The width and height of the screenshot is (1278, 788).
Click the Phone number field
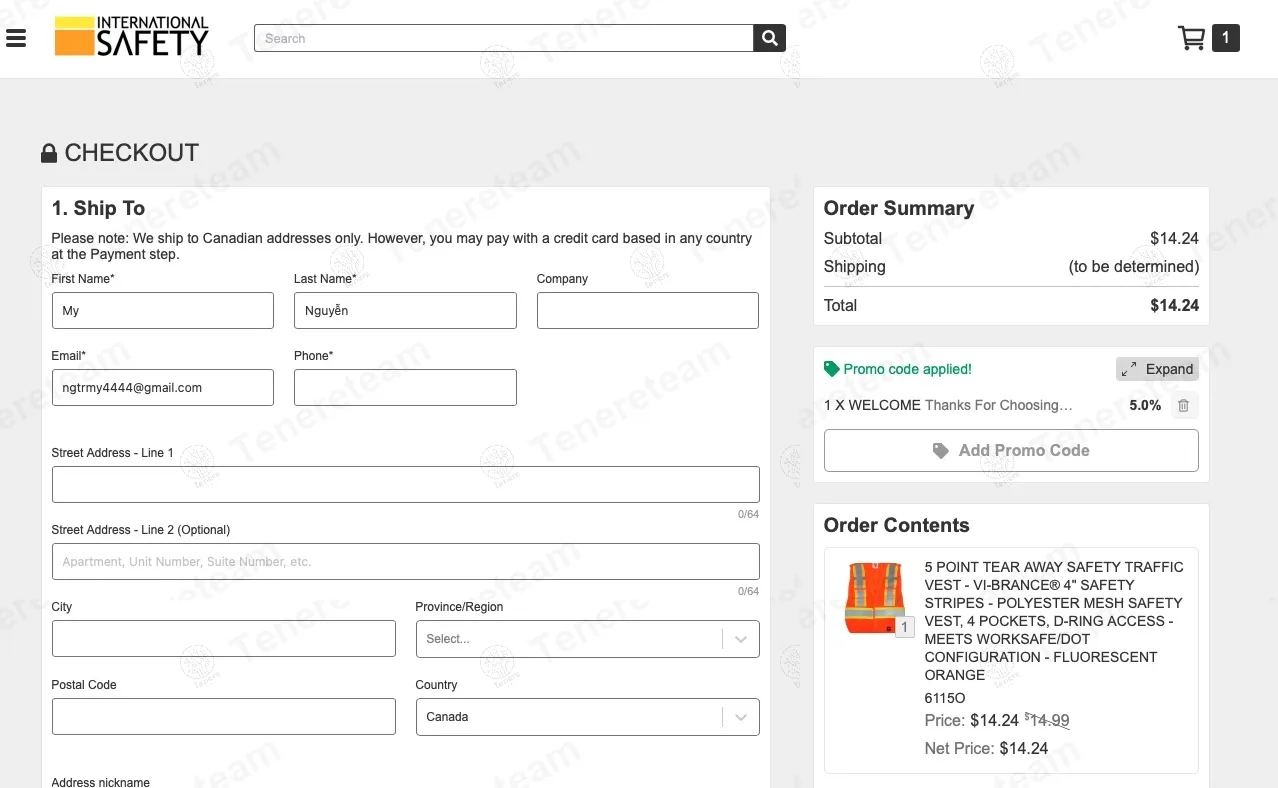click(405, 388)
